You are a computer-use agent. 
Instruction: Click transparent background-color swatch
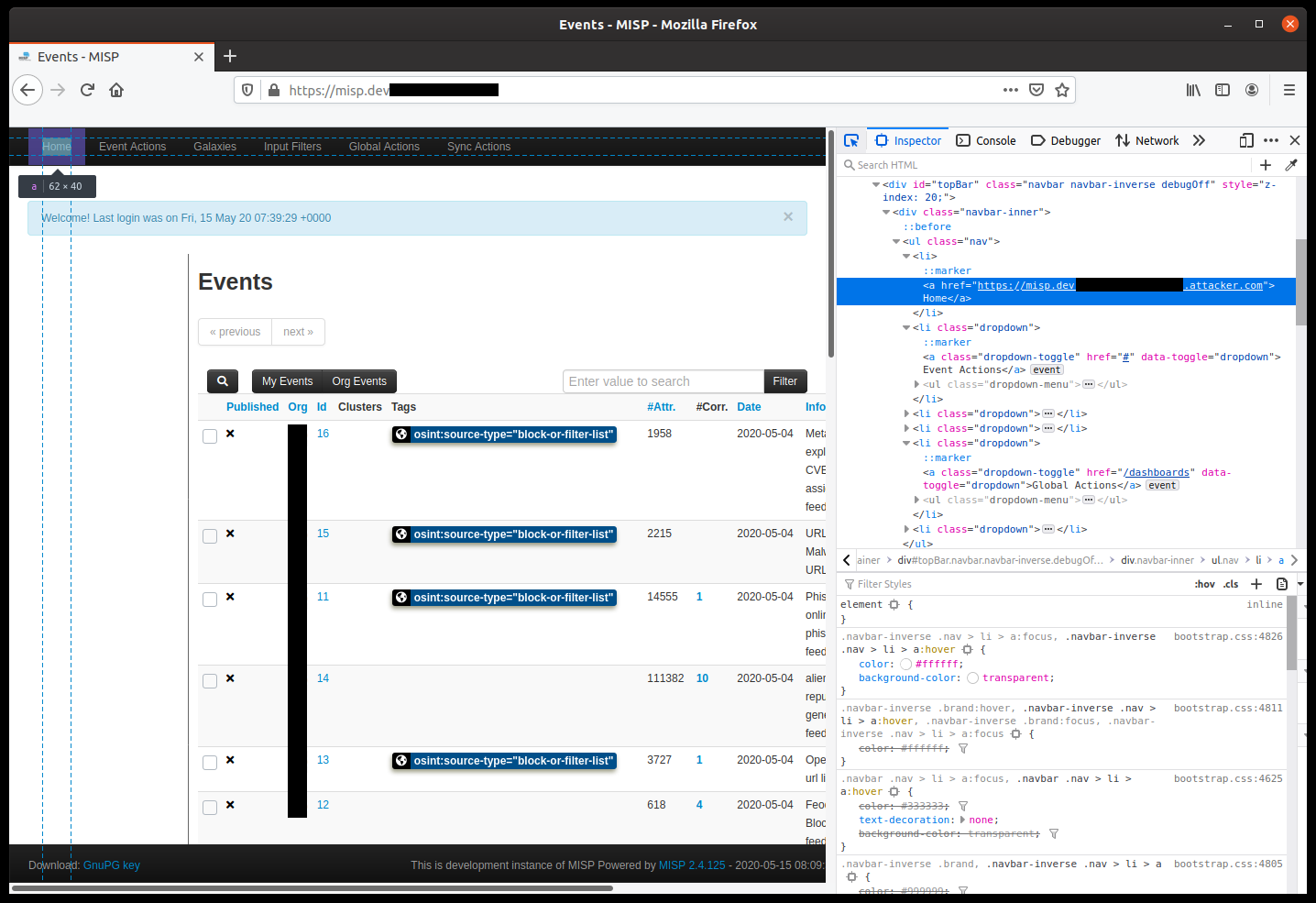click(973, 678)
